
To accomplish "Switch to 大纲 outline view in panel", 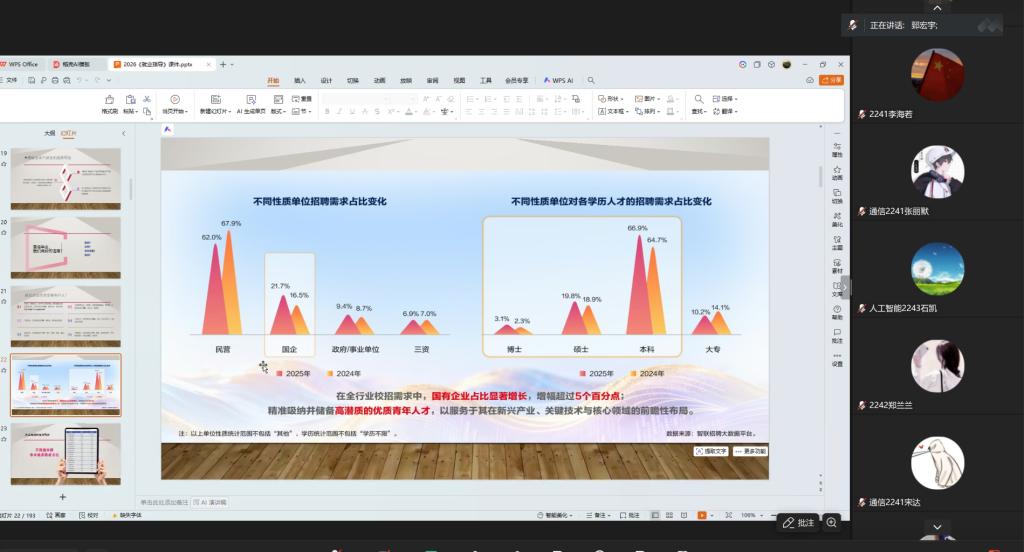I will point(49,133).
